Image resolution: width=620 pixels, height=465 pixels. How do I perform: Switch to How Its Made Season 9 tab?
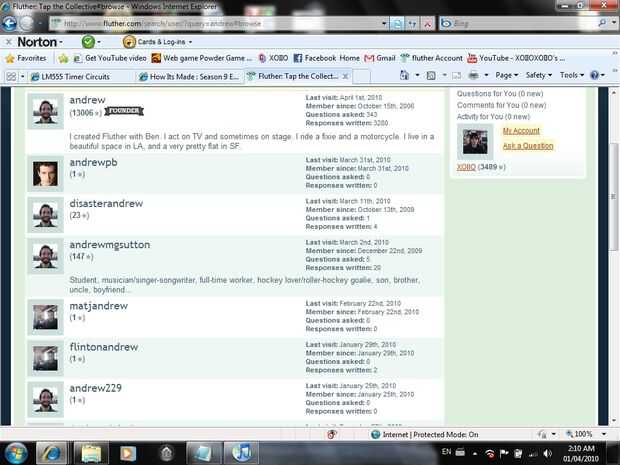[189, 76]
